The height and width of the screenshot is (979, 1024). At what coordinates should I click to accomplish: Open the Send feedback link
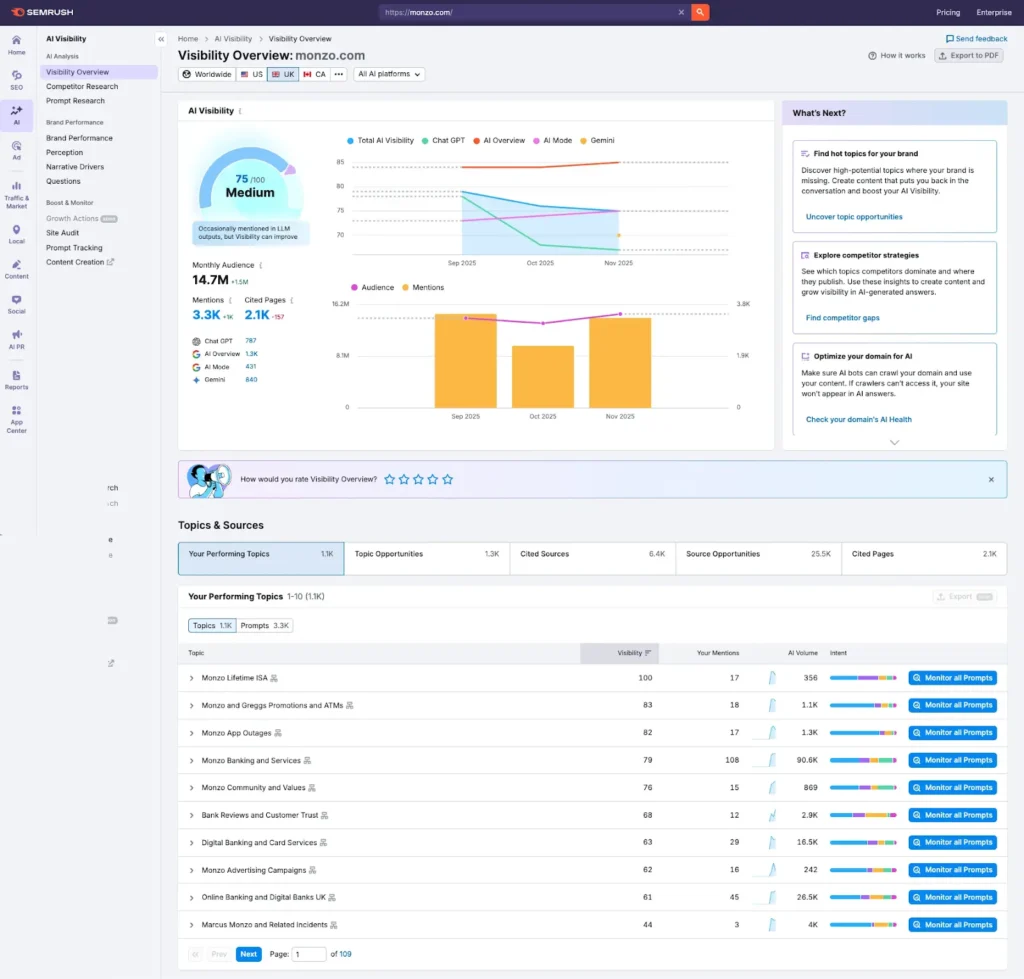point(976,39)
